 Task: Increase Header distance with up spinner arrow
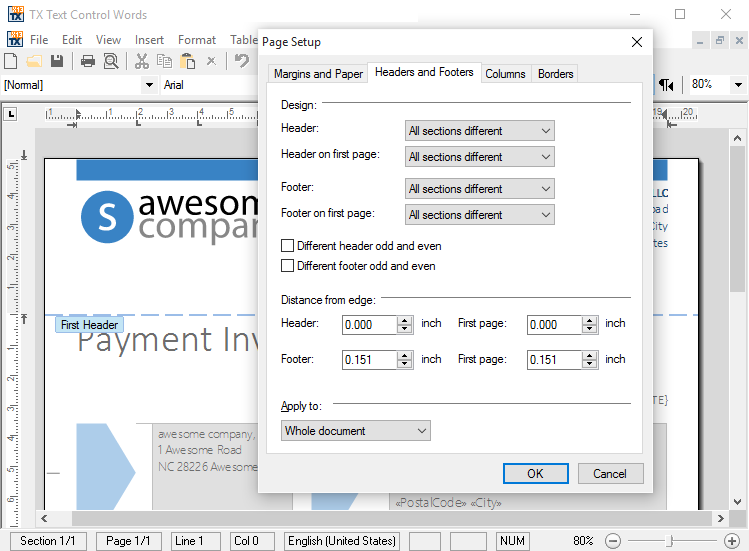[x=405, y=321]
